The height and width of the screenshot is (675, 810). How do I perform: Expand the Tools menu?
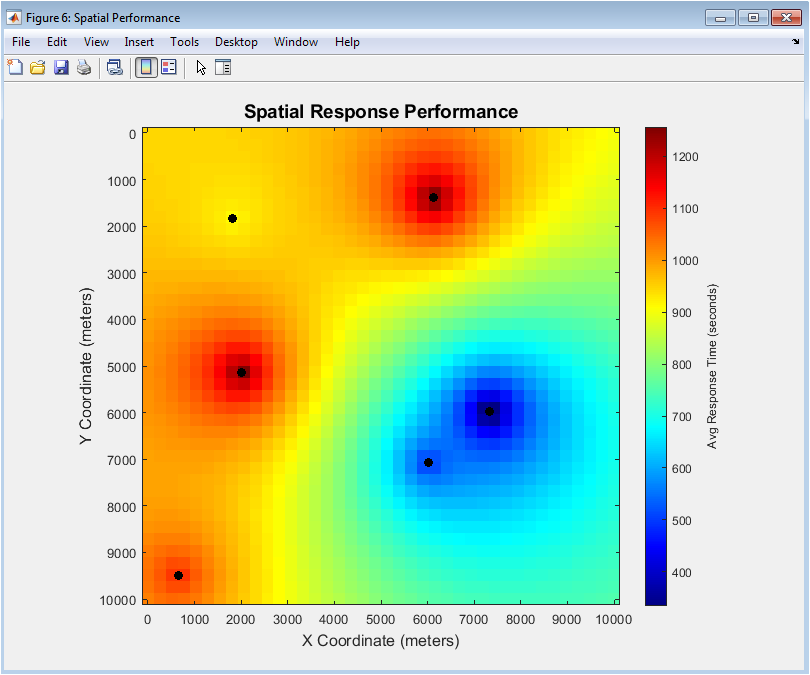point(184,42)
